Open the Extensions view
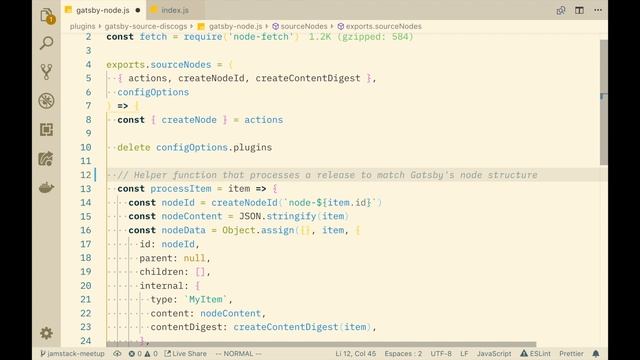The height and width of the screenshot is (360, 640). coord(47,130)
